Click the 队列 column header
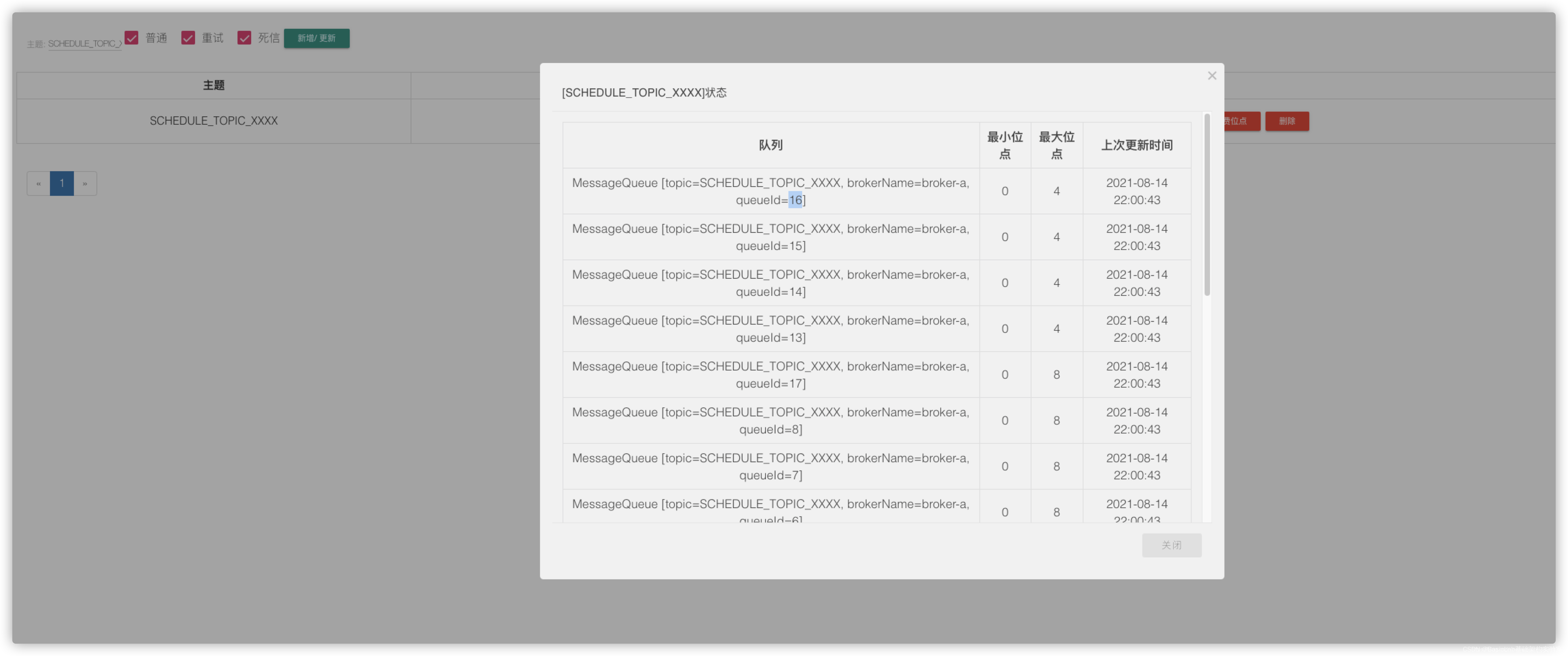 tap(770, 145)
